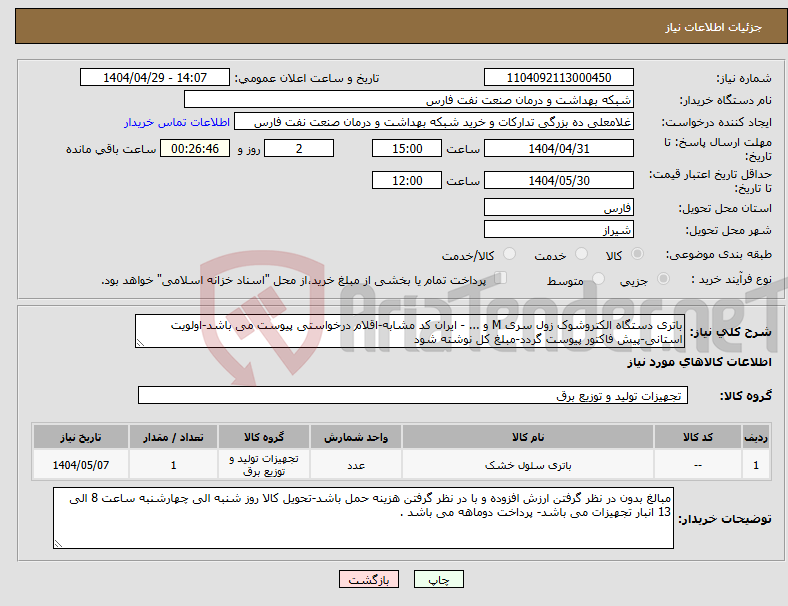Image resolution: width=788 pixels, height=606 pixels.
Task: Click price validity date 1404/05/30
Action: [x=558, y=180]
